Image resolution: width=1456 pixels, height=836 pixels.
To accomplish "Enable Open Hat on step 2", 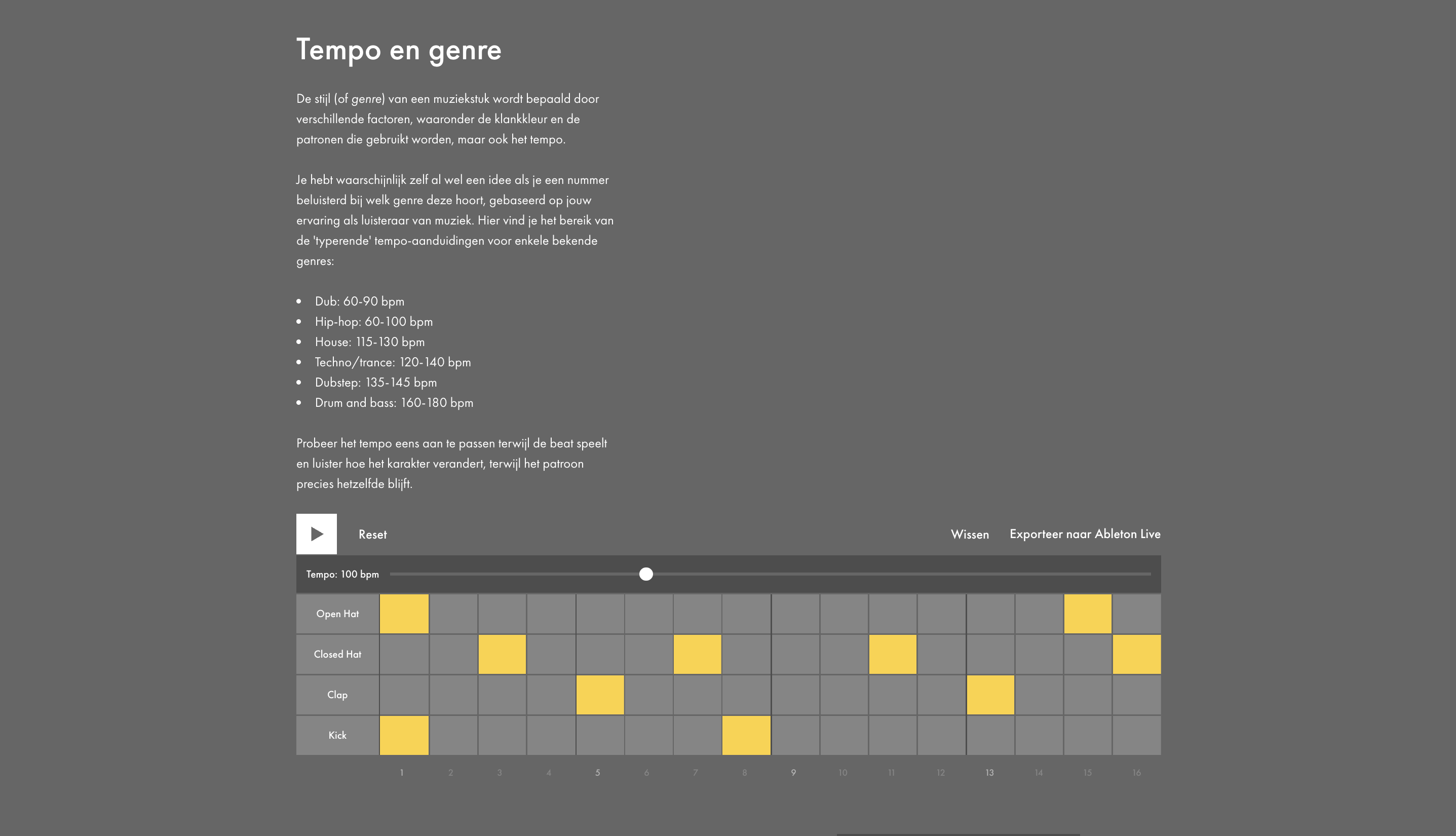I will [x=453, y=614].
